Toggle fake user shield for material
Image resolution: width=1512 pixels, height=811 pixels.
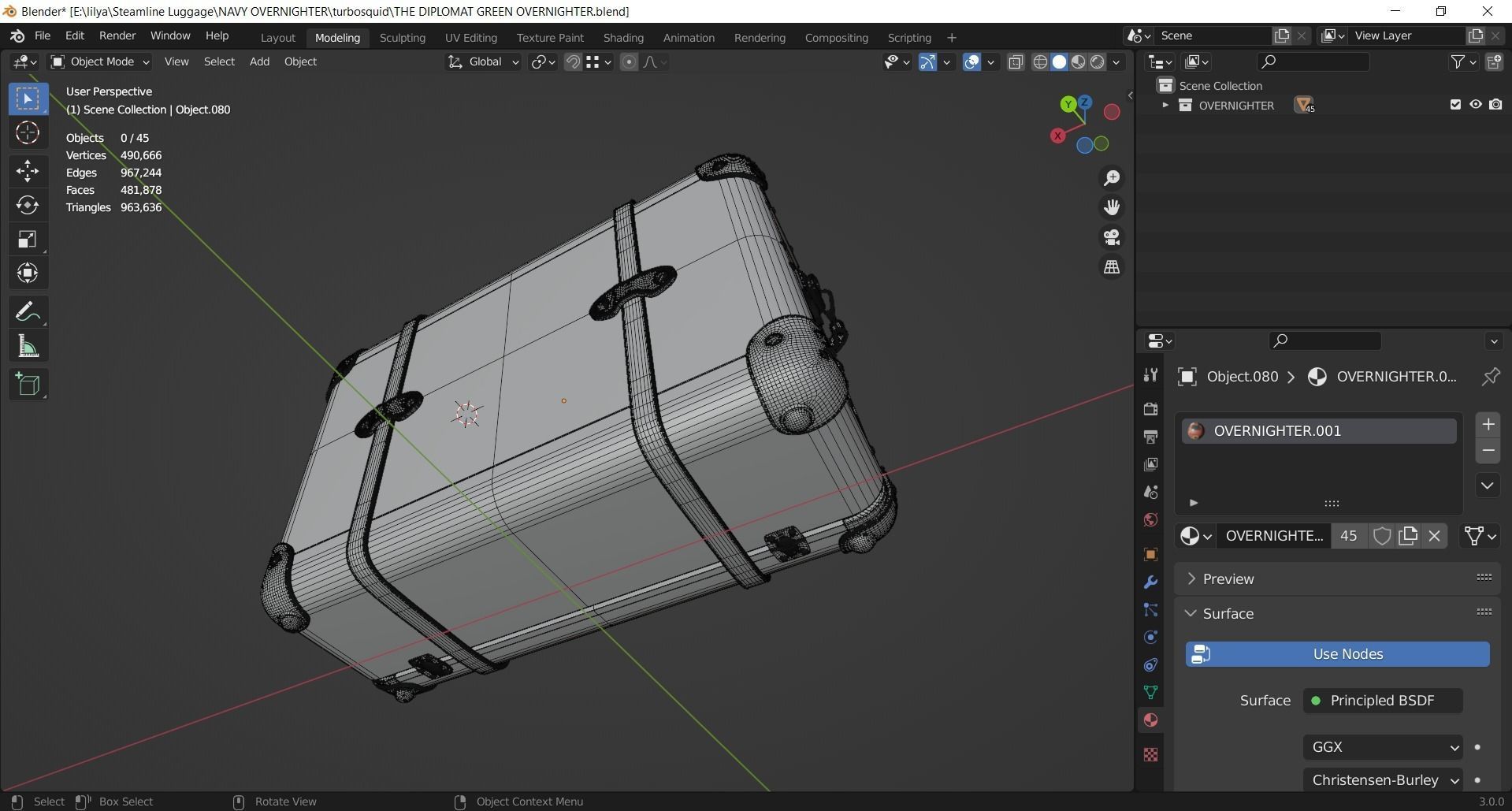pos(1382,536)
